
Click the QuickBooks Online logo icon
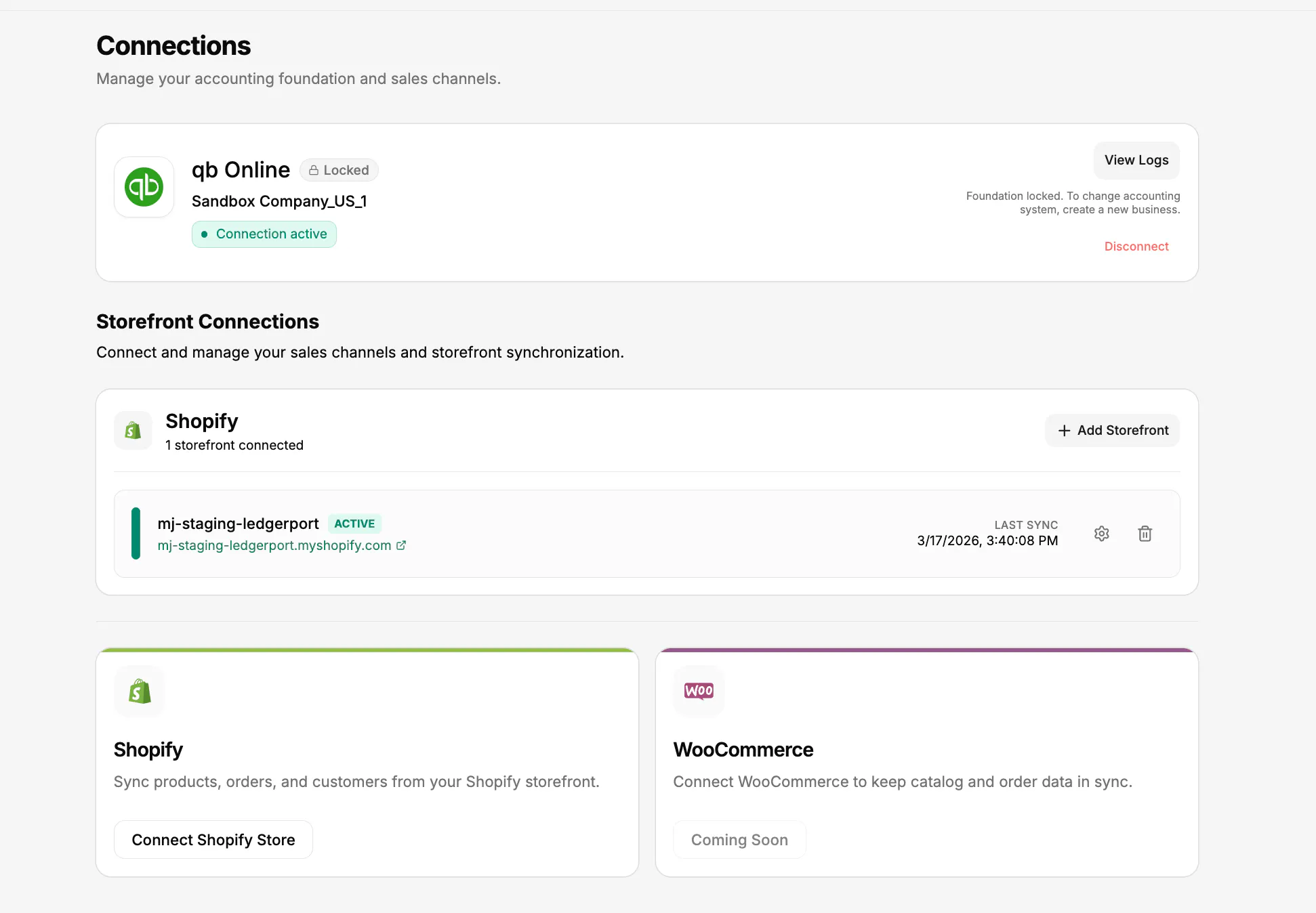[x=144, y=187]
